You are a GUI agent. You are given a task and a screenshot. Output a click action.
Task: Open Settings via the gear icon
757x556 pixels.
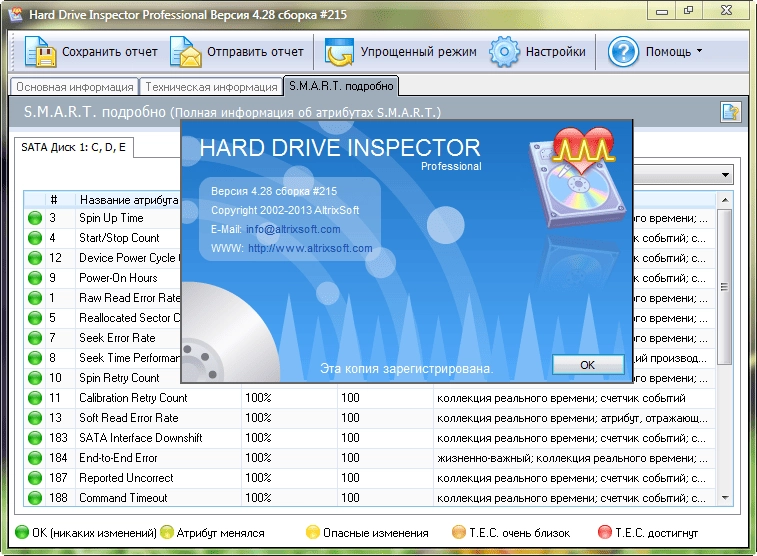(505, 51)
